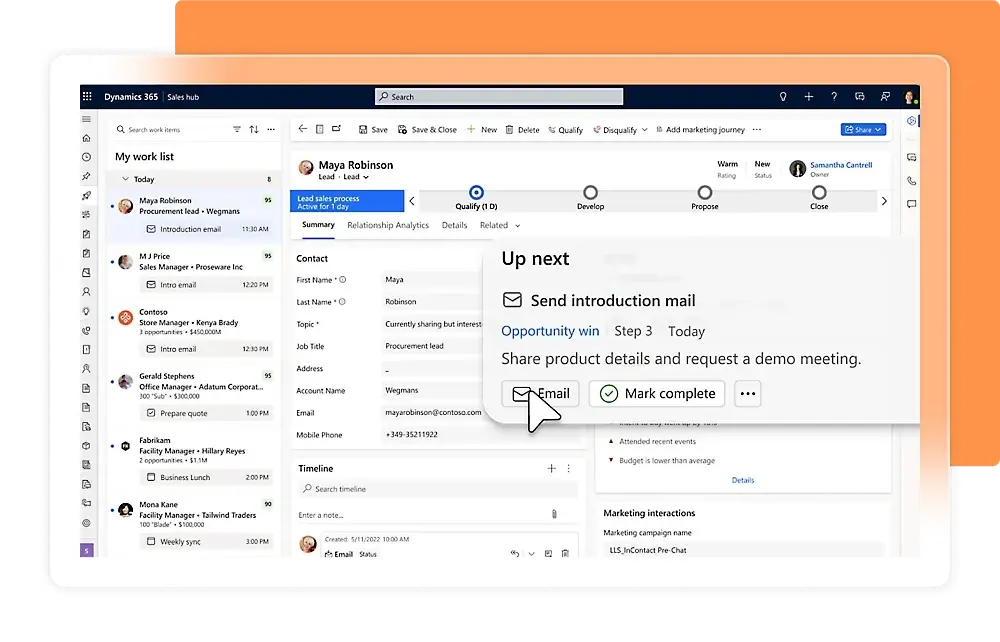The height and width of the screenshot is (642, 1000).
Task: Click the lightbulb assistant icon in header
Action: [x=783, y=97]
